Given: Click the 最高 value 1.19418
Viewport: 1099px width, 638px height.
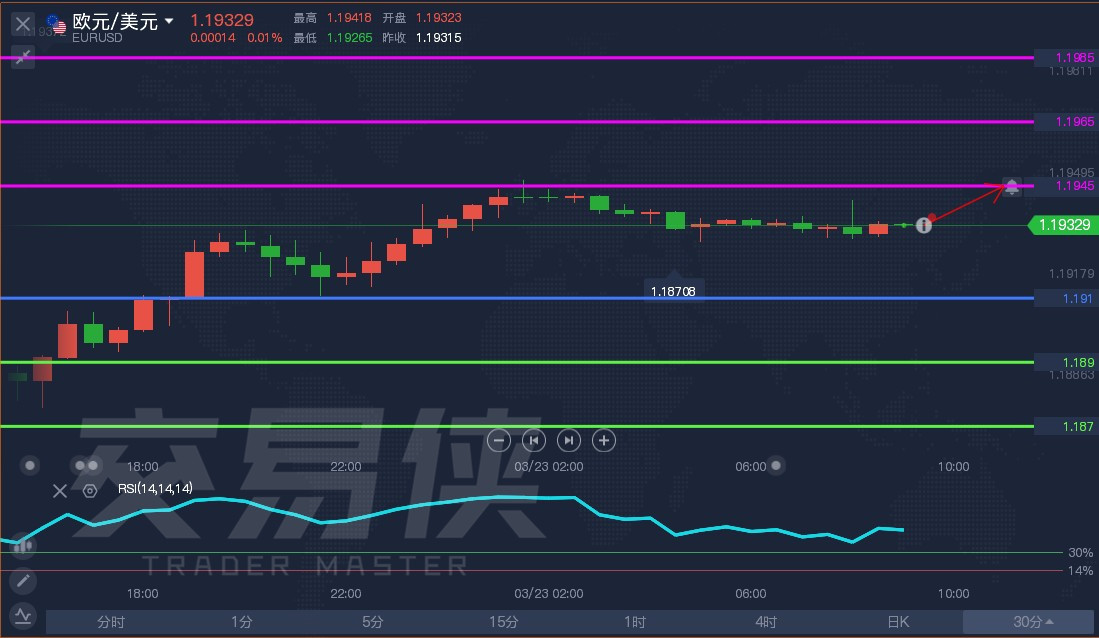Looking at the screenshot, I should (x=349, y=18).
